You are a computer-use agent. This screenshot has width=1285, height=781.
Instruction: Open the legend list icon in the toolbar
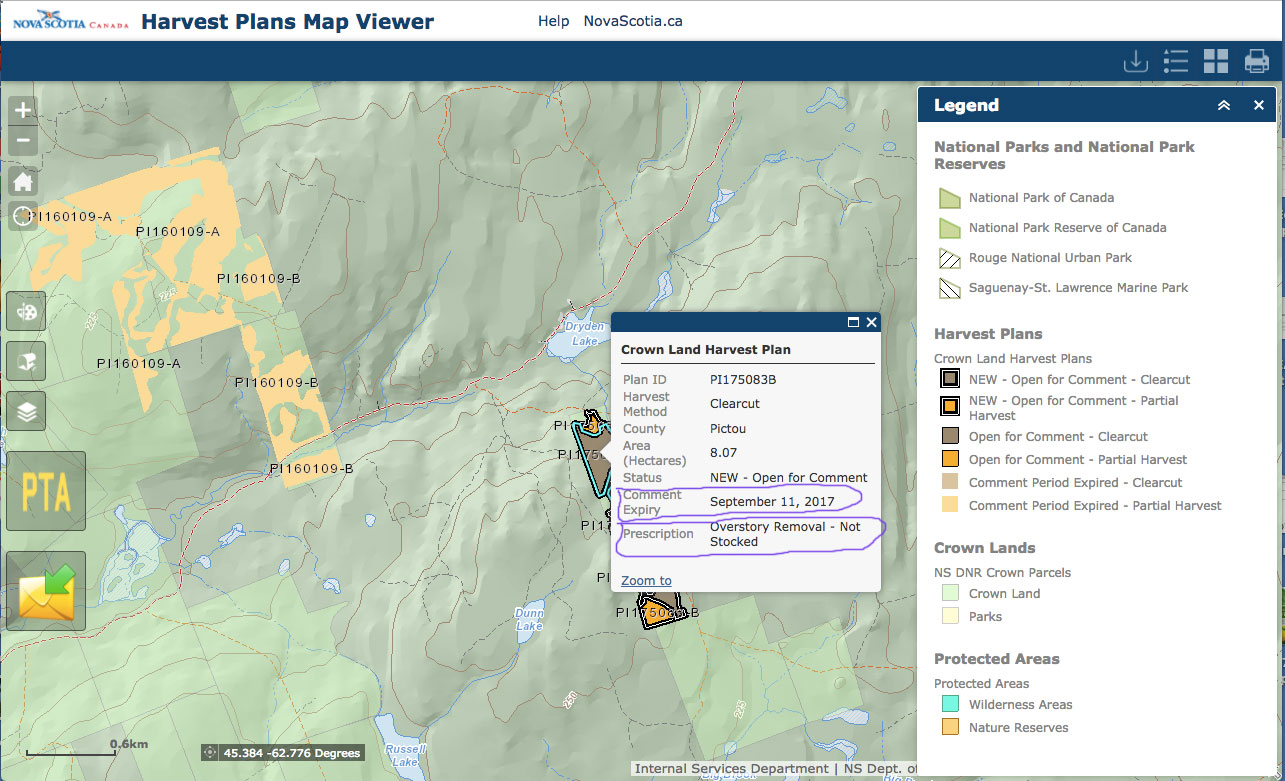tap(1176, 61)
